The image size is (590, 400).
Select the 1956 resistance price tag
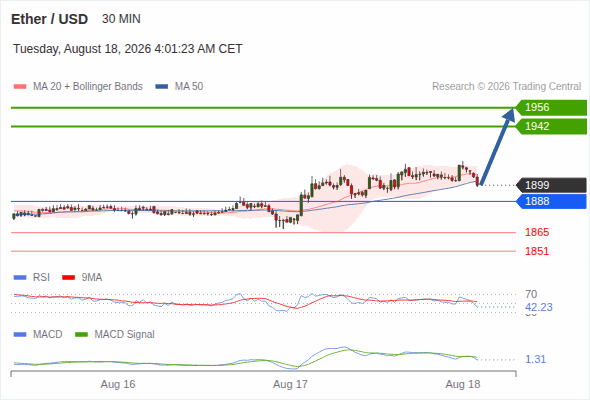[551, 108]
